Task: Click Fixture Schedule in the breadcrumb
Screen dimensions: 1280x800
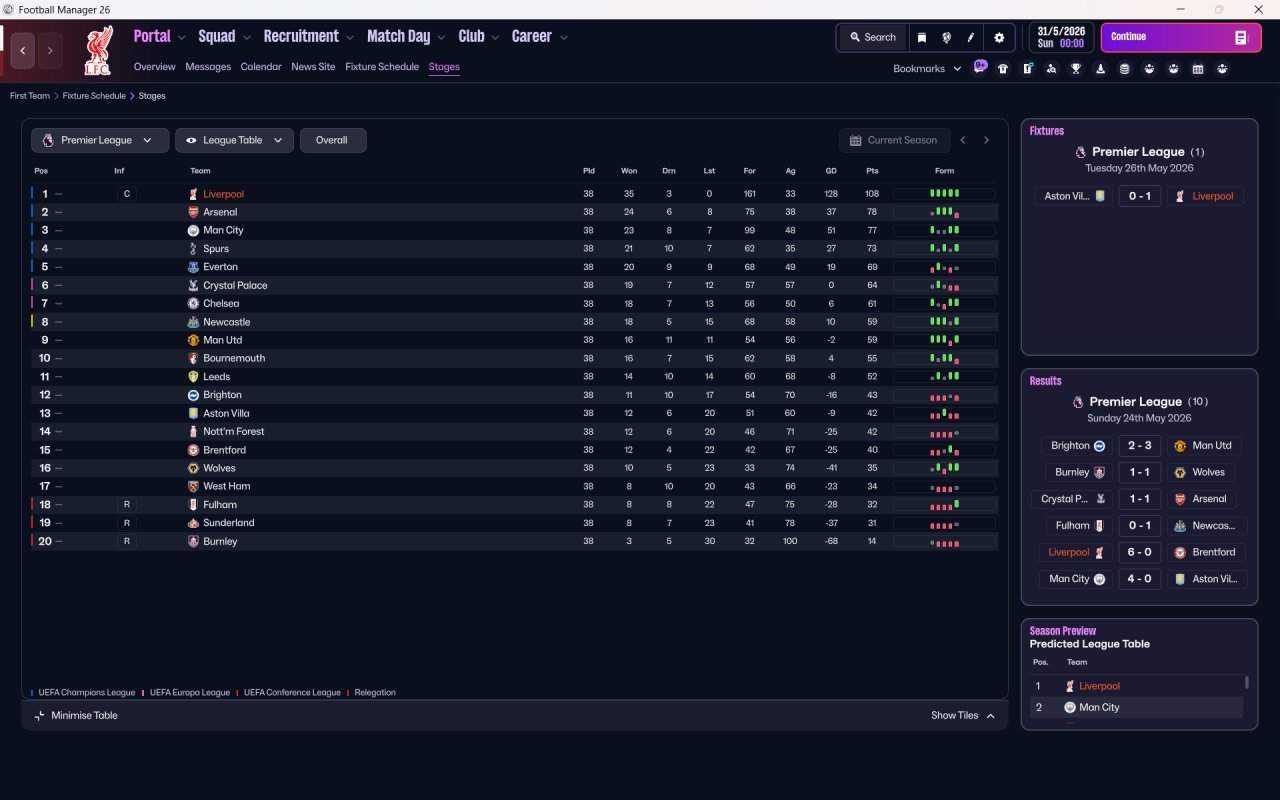Action: (94, 96)
